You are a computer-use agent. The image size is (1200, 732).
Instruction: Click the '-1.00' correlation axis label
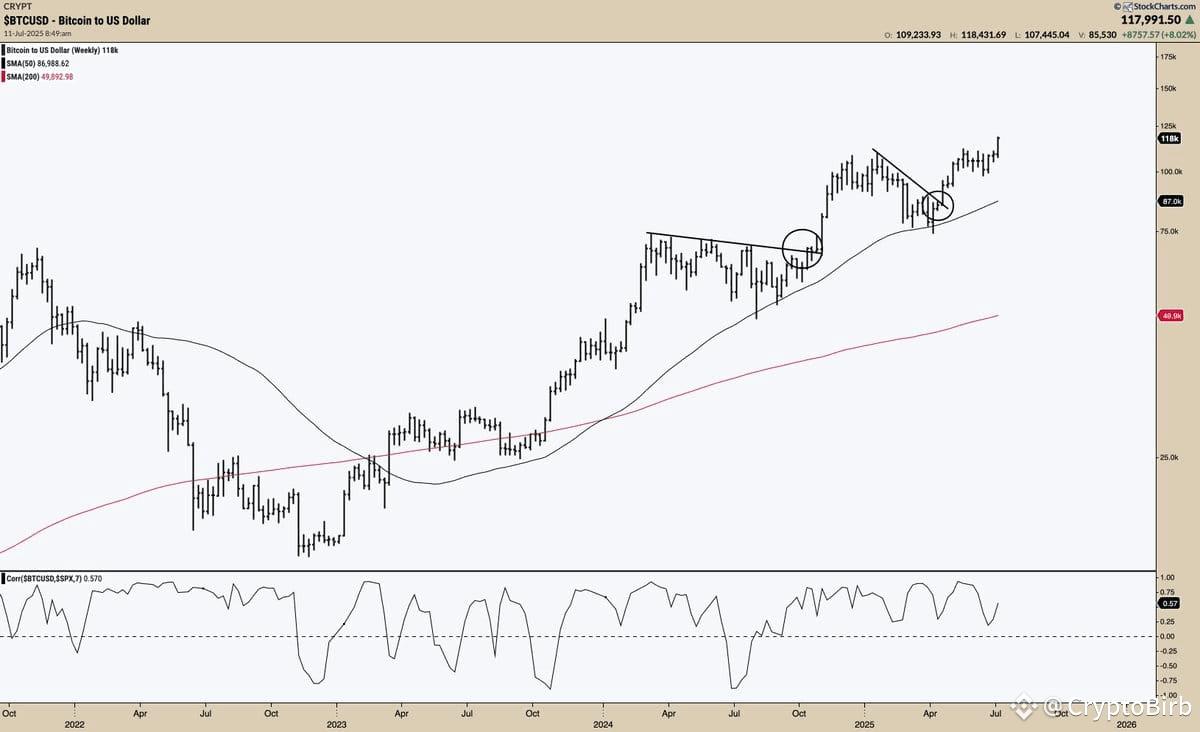click(x=1167, y=694)
